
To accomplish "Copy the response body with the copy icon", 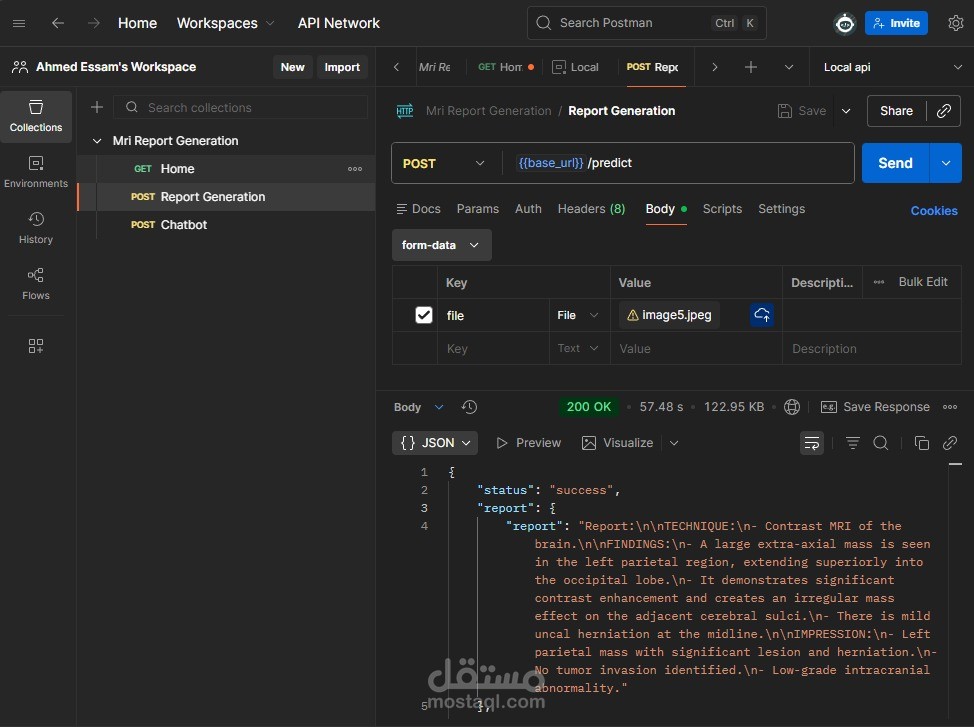I will [921, 443].
